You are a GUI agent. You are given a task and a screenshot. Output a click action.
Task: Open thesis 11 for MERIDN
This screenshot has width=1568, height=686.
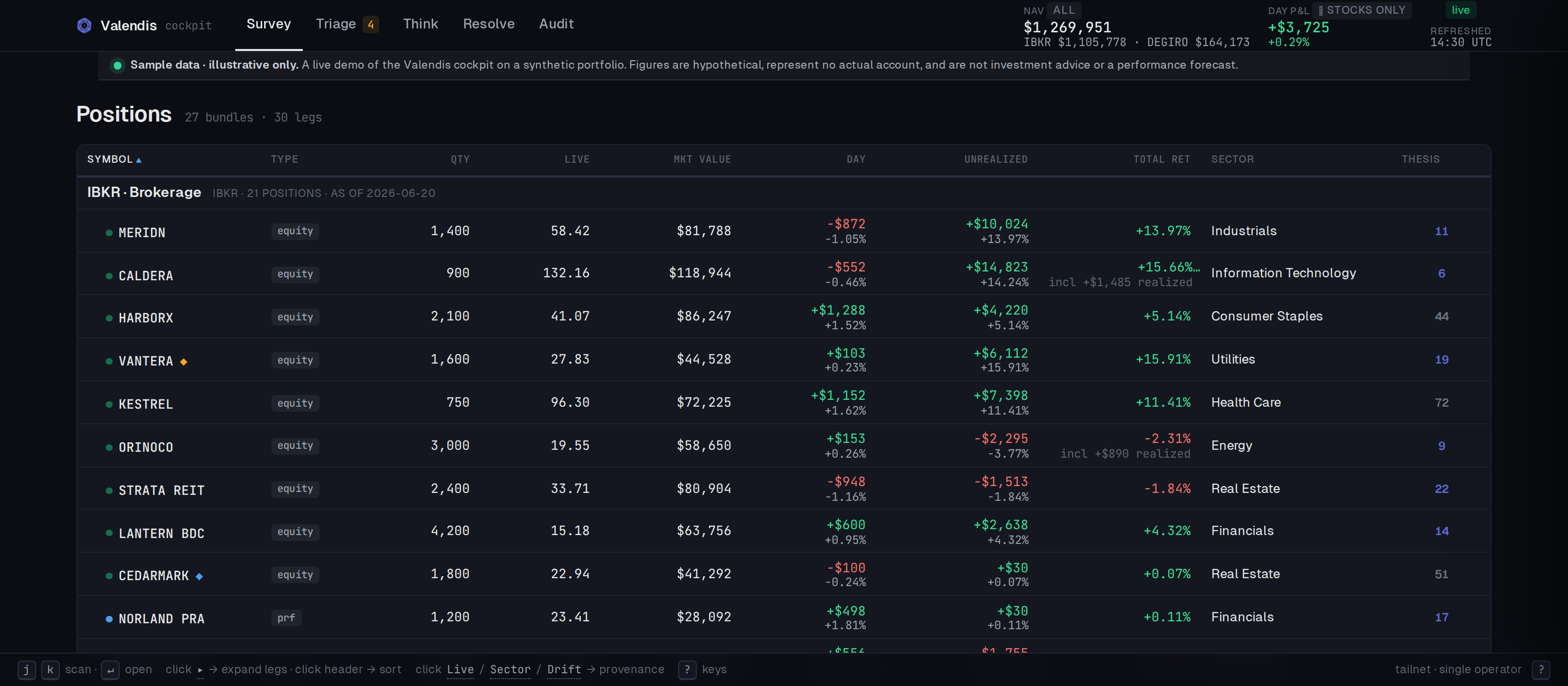[1441, 231]
